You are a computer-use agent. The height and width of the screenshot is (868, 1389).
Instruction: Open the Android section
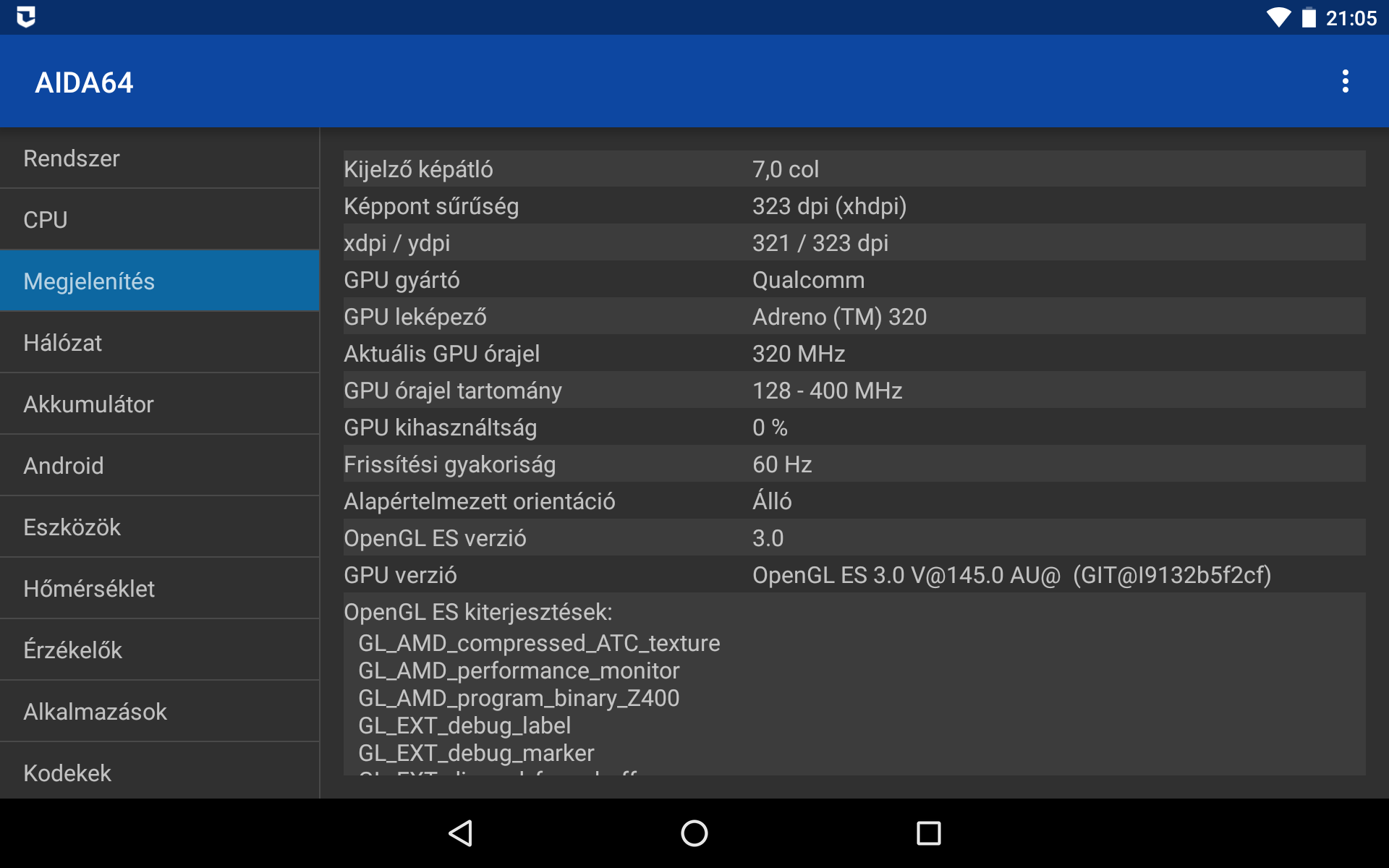click(159, 466)
